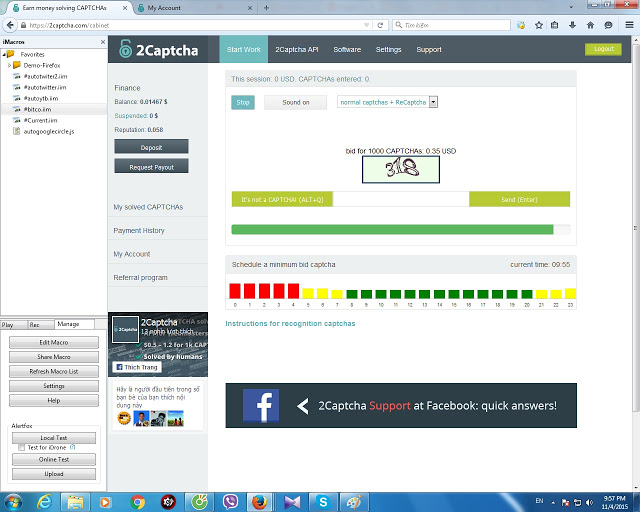Bookmark this page with star icon
Viewport: 640px width, 512px height.
539,25
